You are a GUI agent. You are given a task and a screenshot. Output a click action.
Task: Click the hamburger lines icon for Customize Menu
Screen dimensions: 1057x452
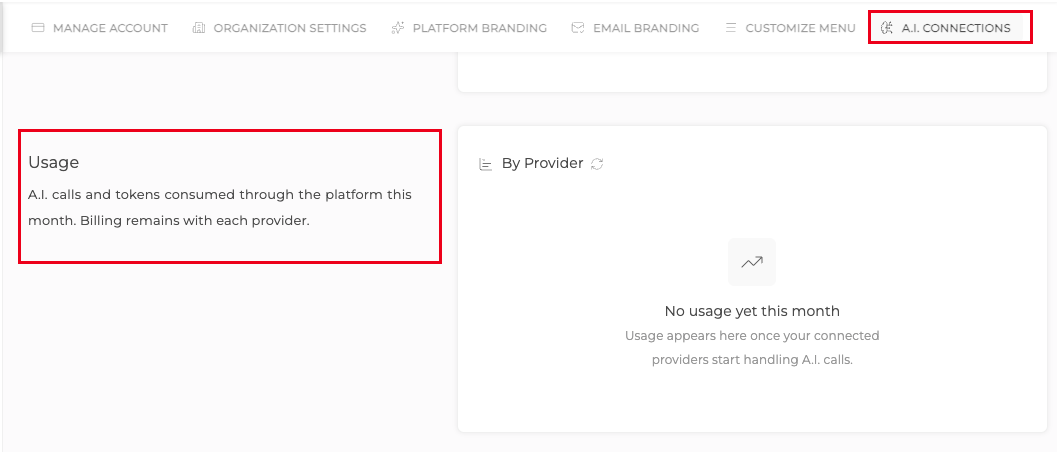click(x=731, y=28)
